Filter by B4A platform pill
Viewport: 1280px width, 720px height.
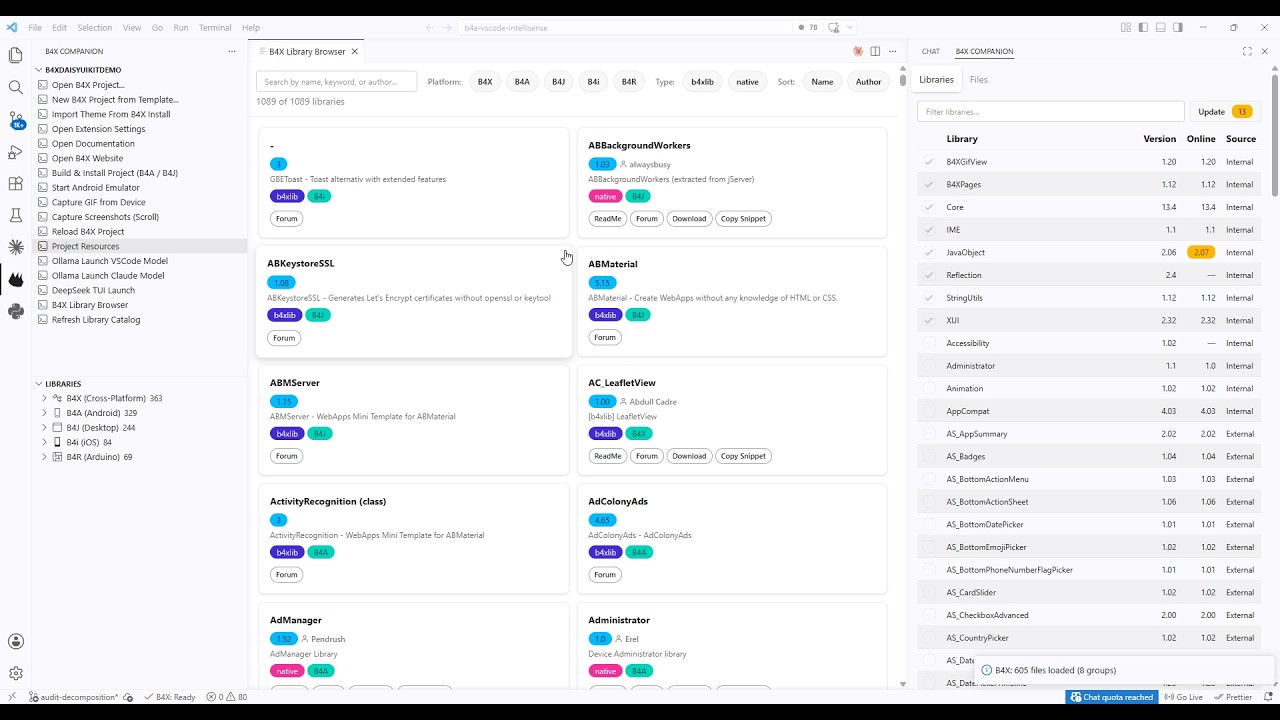click(x=522, y=82)
